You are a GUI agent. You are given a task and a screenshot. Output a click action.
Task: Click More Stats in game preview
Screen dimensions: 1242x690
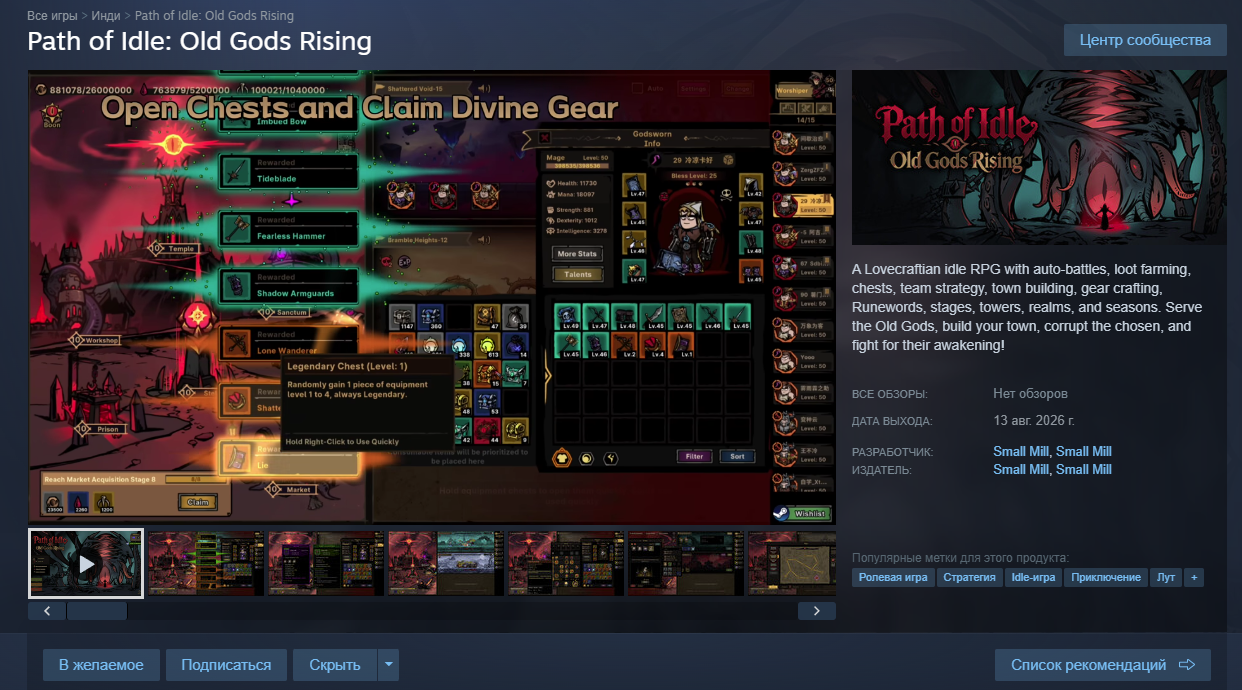coord(577,254)
